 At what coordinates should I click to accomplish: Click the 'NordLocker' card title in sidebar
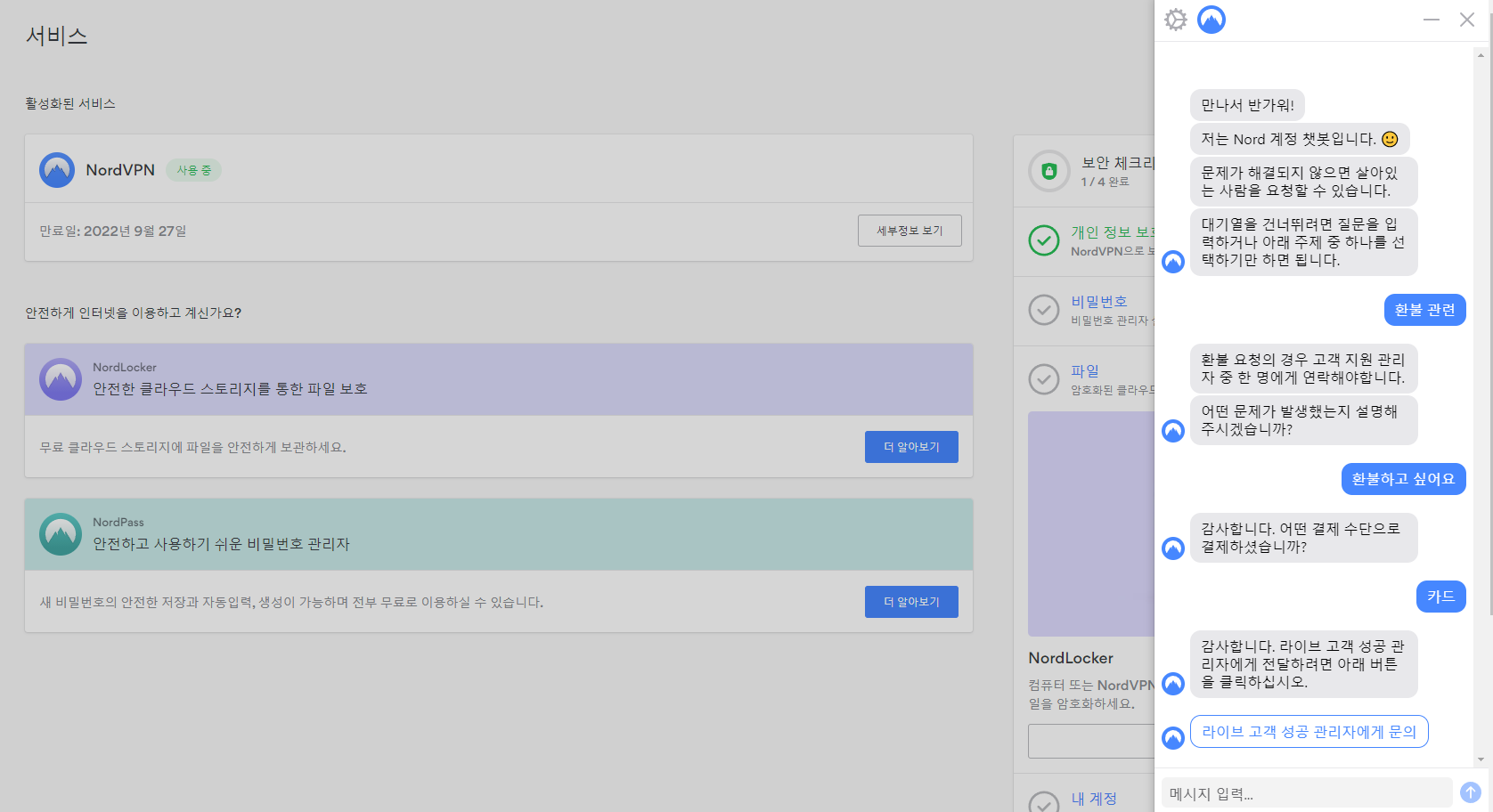1071,658
